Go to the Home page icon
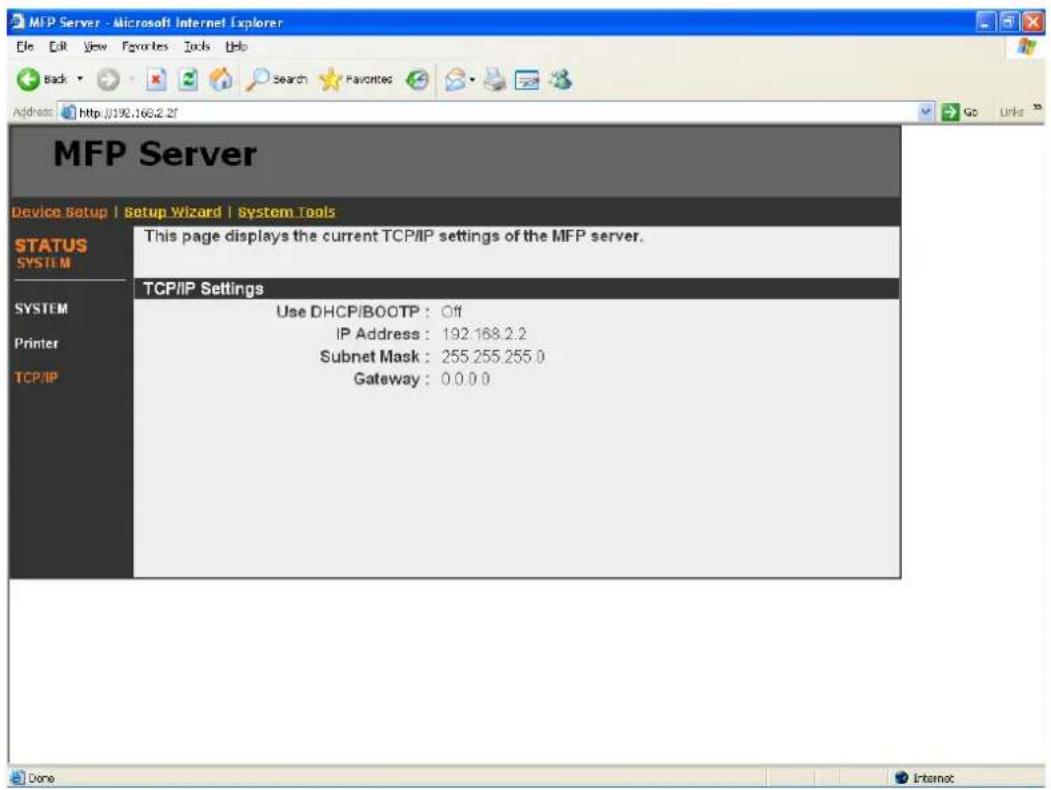The image size is (1051, 790). click(221, 80)
